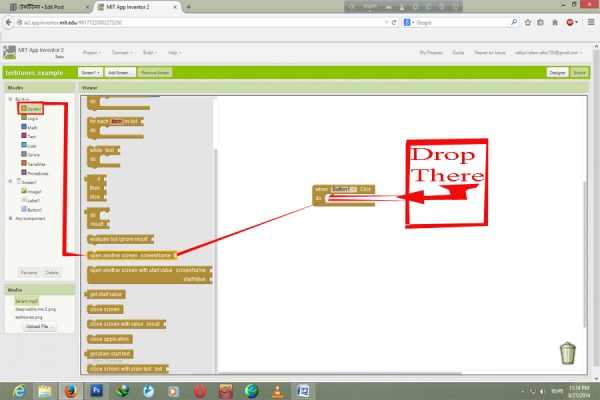This screenshot has width=600, height=400.
Task: Click the browser back arrow button
Action: pos(8,22)
